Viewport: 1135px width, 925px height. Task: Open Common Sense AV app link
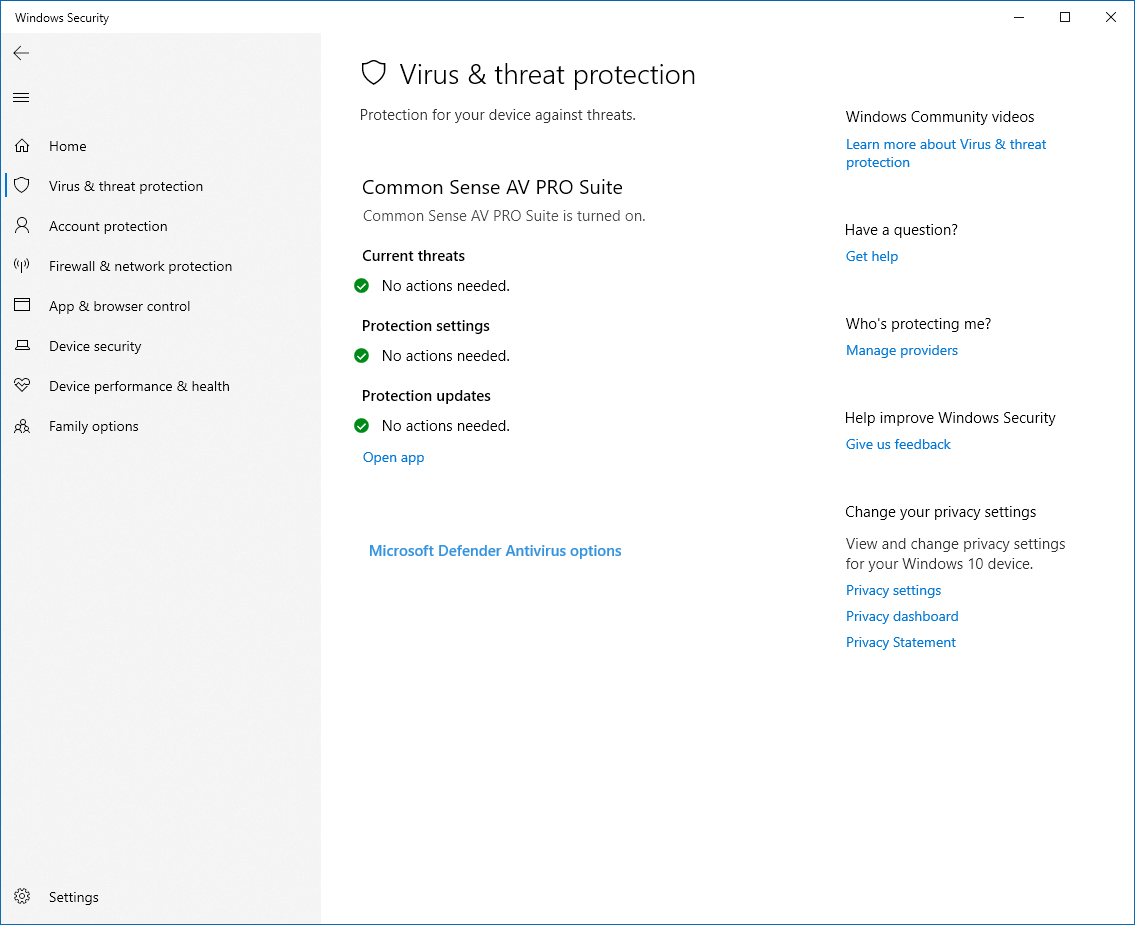(393, 458)
